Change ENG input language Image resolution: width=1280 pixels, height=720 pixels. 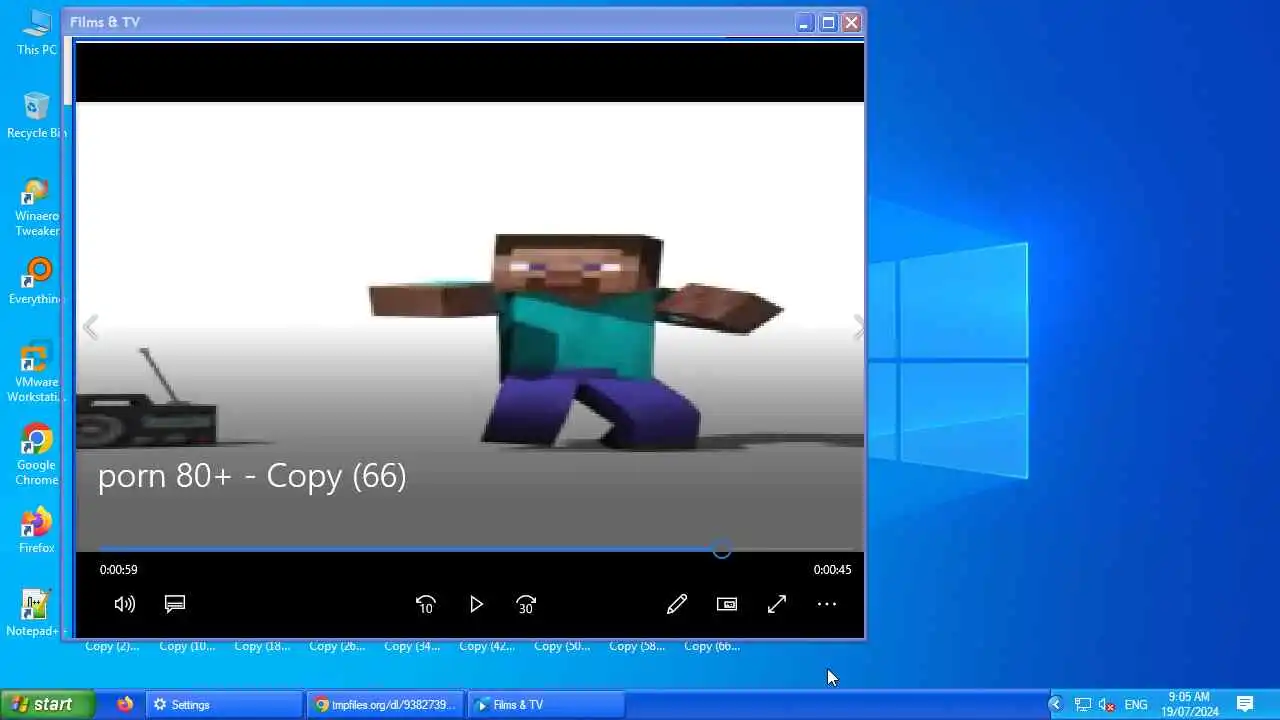coord(1136,704)
